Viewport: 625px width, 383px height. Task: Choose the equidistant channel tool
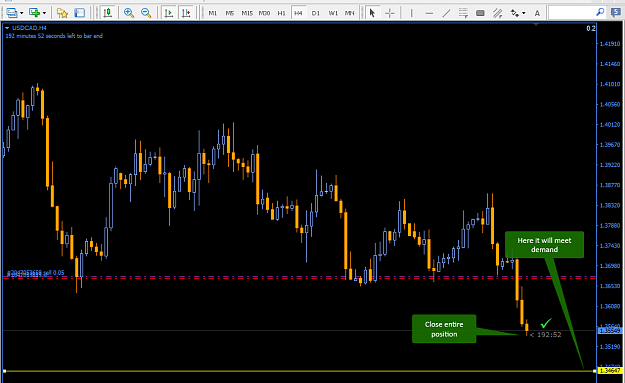pos(497,13)
